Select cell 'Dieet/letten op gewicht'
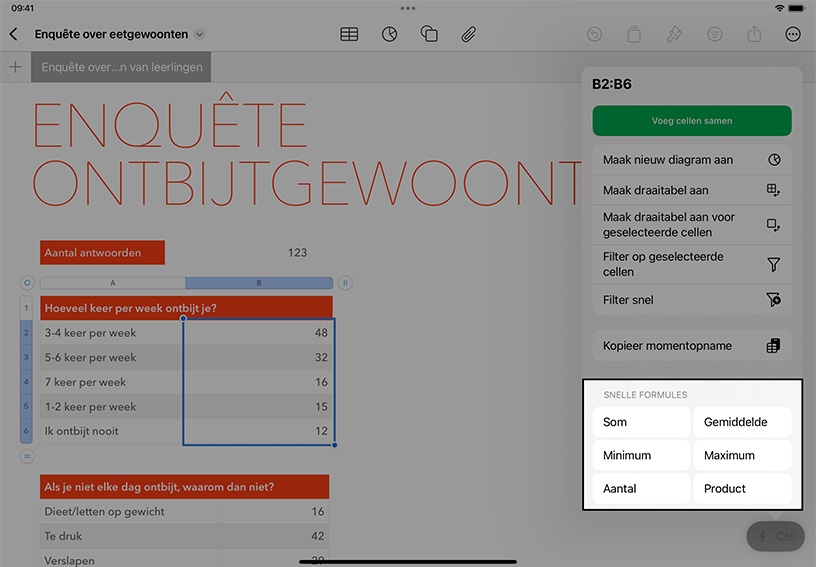Viewport: 816px width, 567px height. pyautogui.click(x=131, y=511)
